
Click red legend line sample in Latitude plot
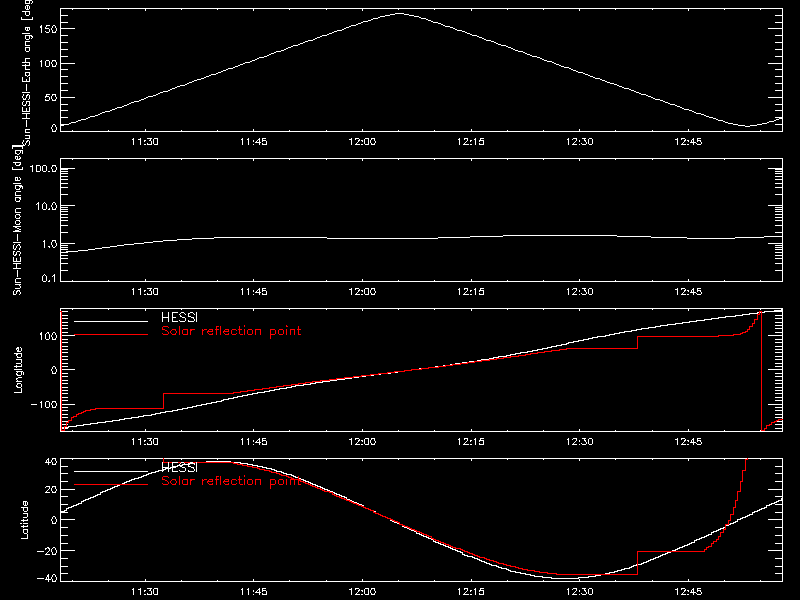click(x=111, y=484)
